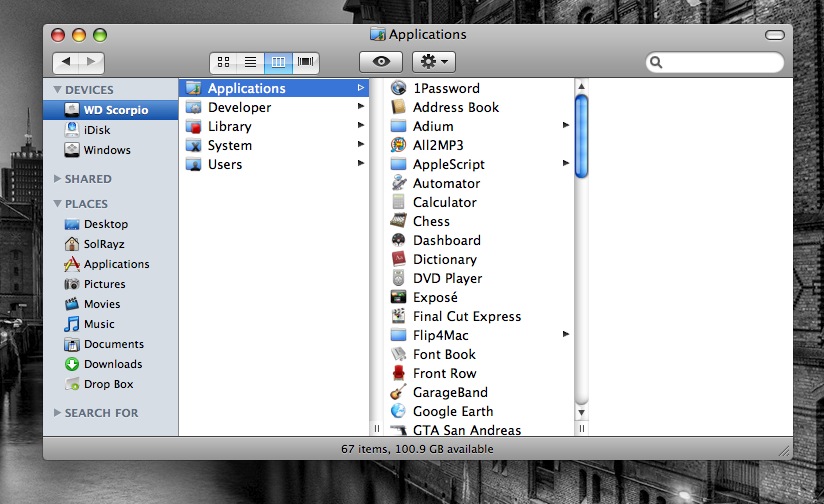Select the DVD Player app icon
The width and height of the screenshot is (824, 504).
(398, 277)
